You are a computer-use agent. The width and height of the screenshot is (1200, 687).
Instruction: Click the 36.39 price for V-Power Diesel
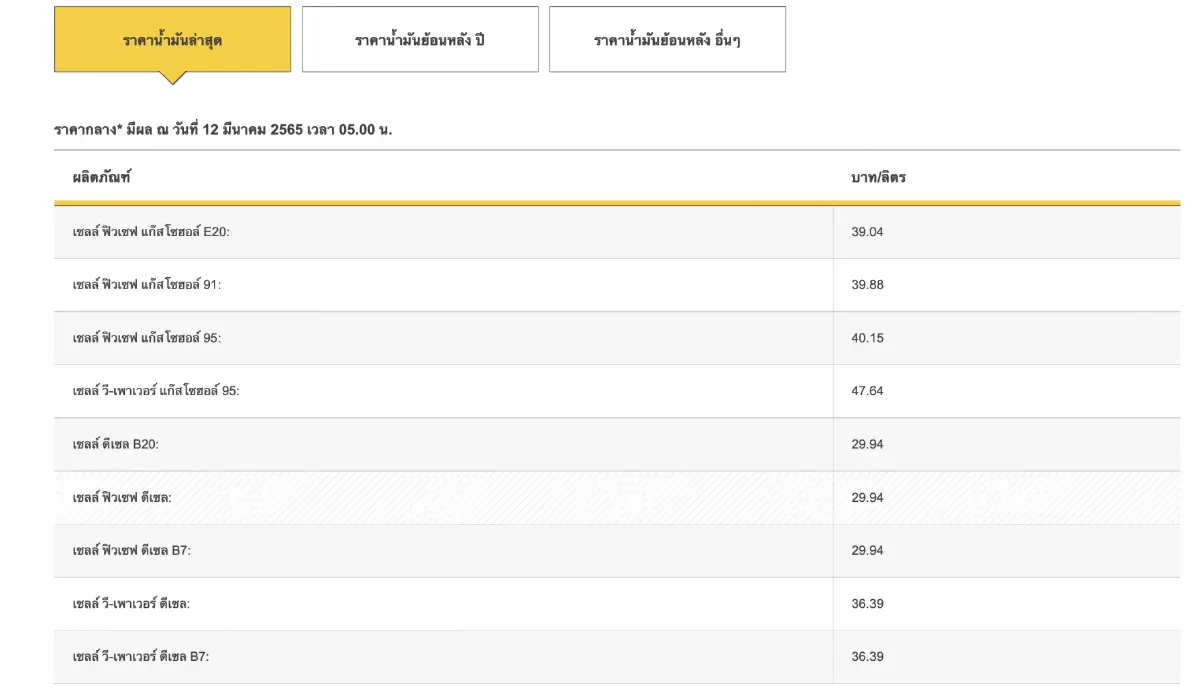[867, 603]
